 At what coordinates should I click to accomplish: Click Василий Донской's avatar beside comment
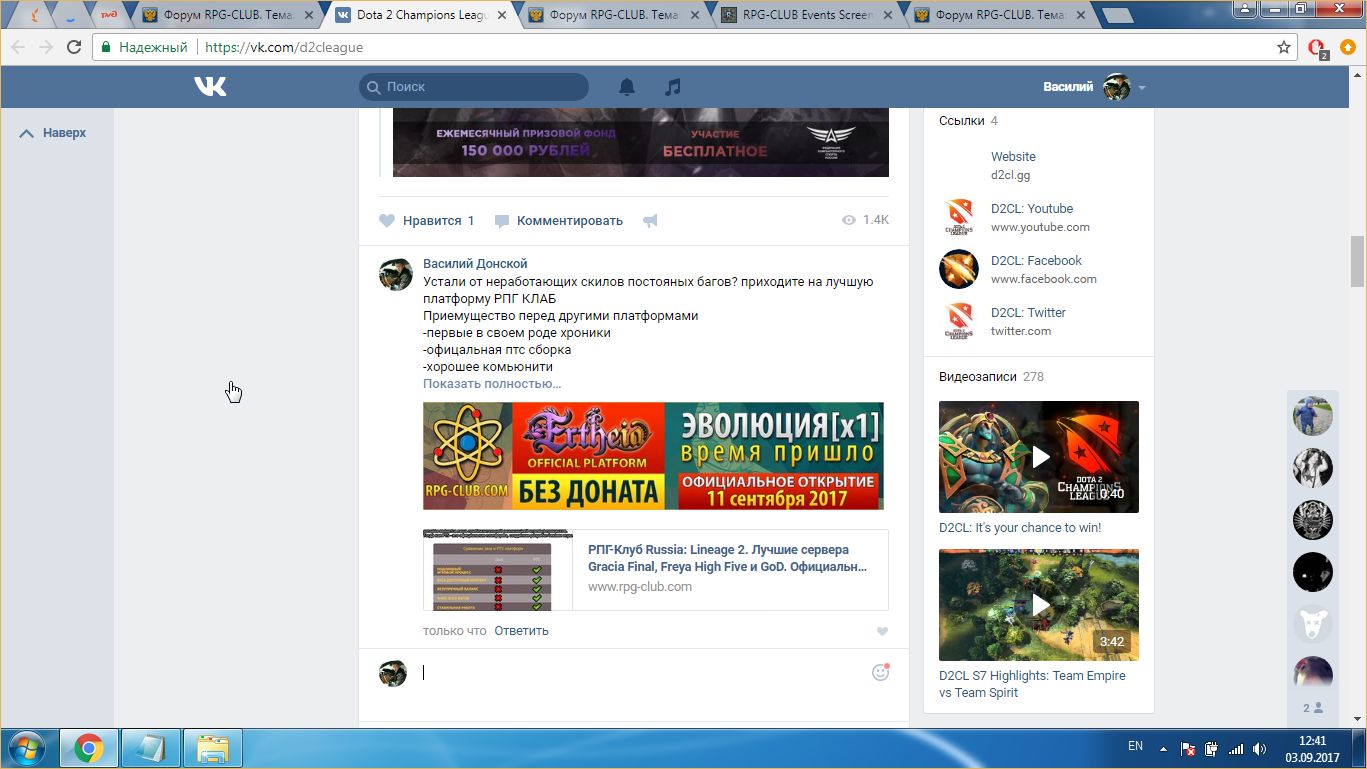click(395, 274)
